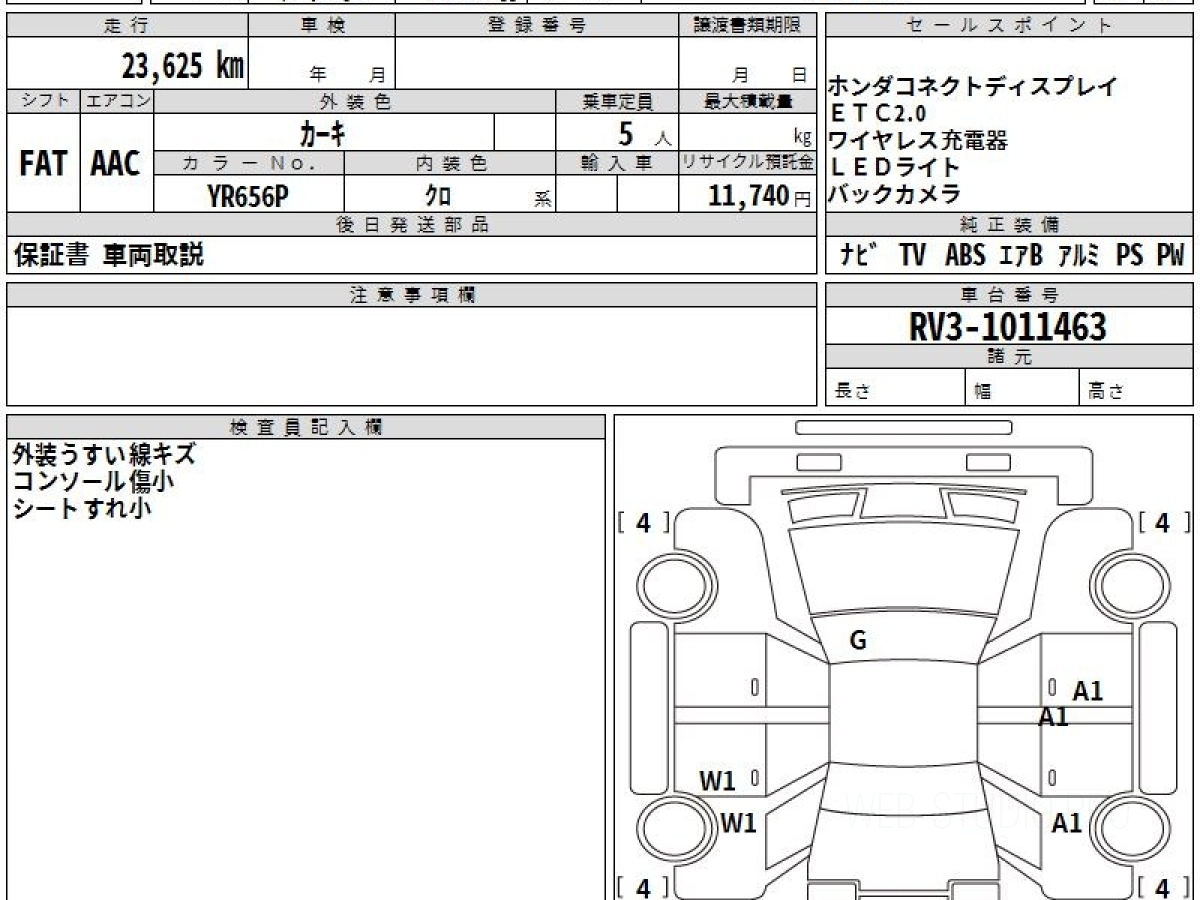This screenshot has height=900, width=1200.
Task: Select ホンダコネクトディスプレイ sales point
Action: tap(973, 86)
